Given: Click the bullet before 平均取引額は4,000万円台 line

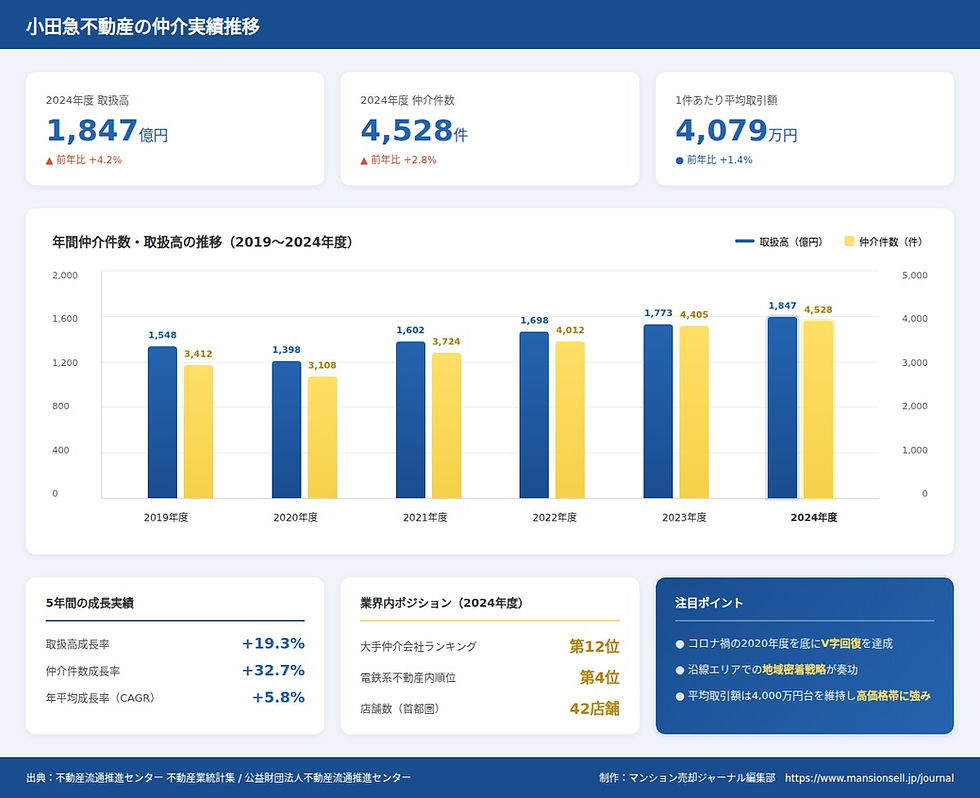Looking at the screenshot, I should pos(680,696).
